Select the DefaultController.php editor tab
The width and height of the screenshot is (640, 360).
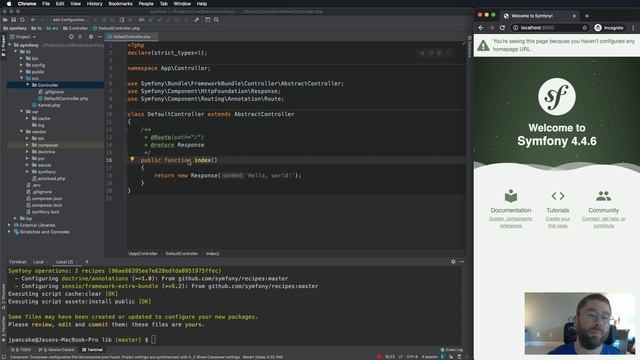coord(131,37)
